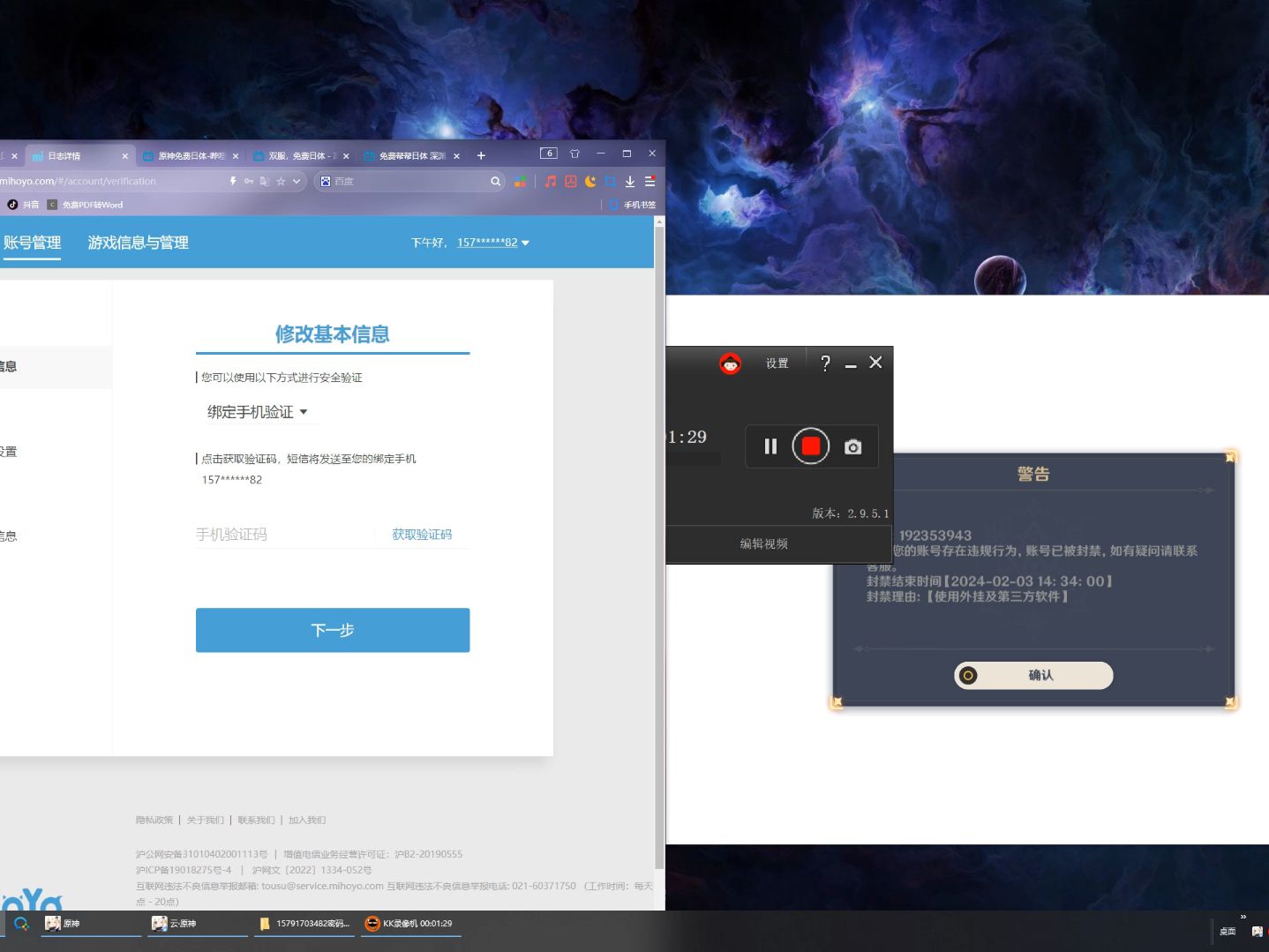1269x952 pixels.
Task: Open the taskbar notification icon
Action: pyautogui.click(x=1257, y=931)
